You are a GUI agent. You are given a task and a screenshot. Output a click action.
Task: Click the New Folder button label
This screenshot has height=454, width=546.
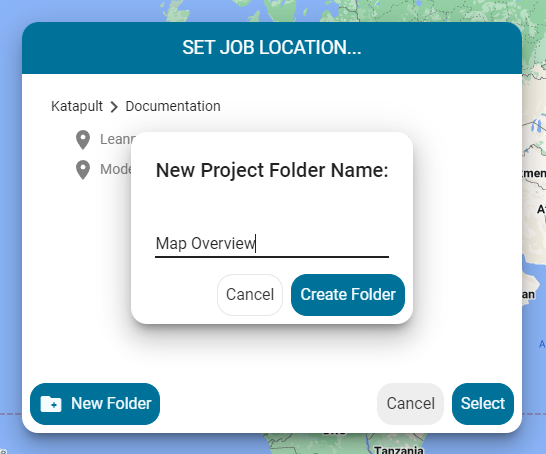(x=111, y=404)
